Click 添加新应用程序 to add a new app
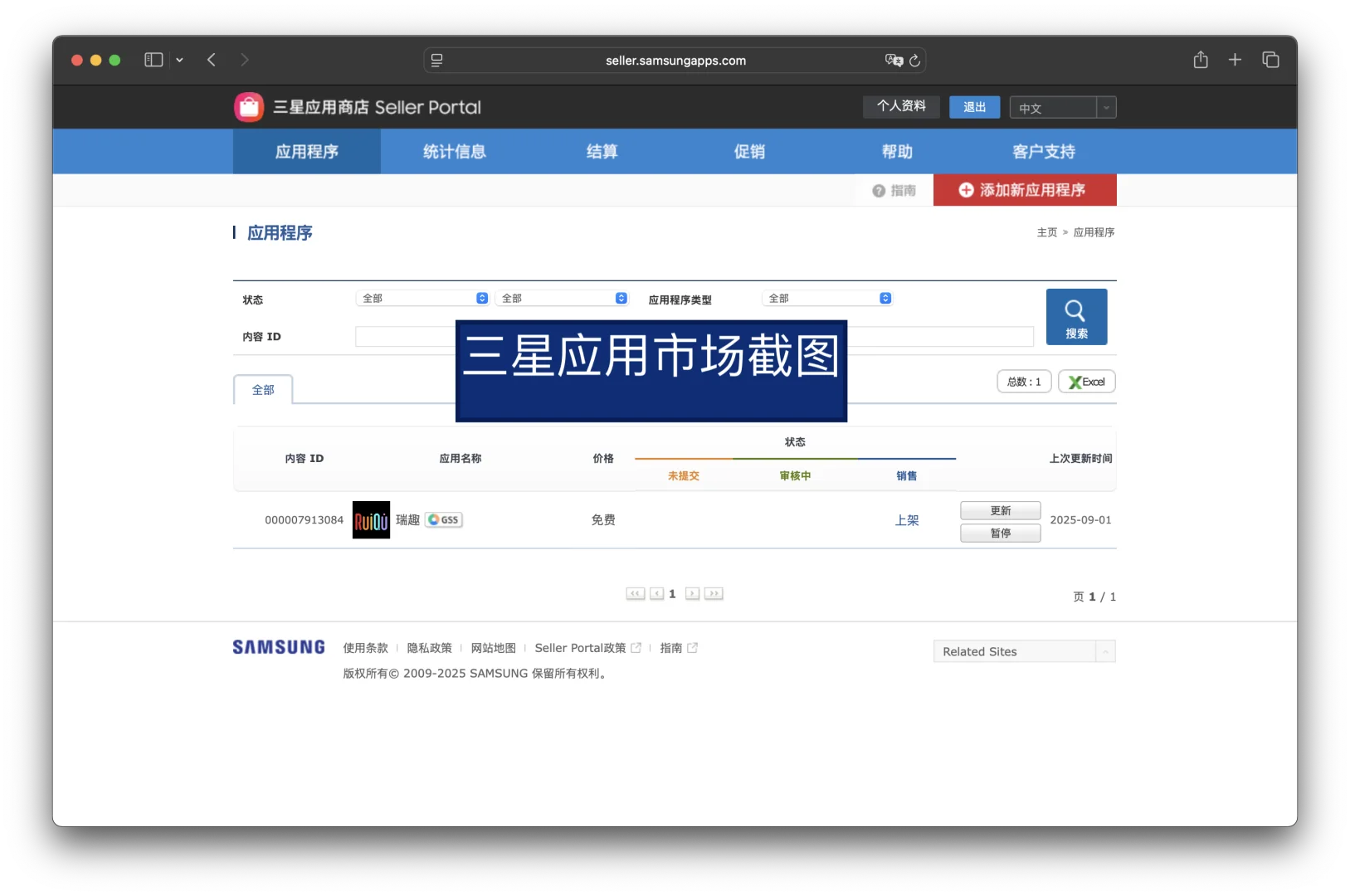 coord(1025,190)
